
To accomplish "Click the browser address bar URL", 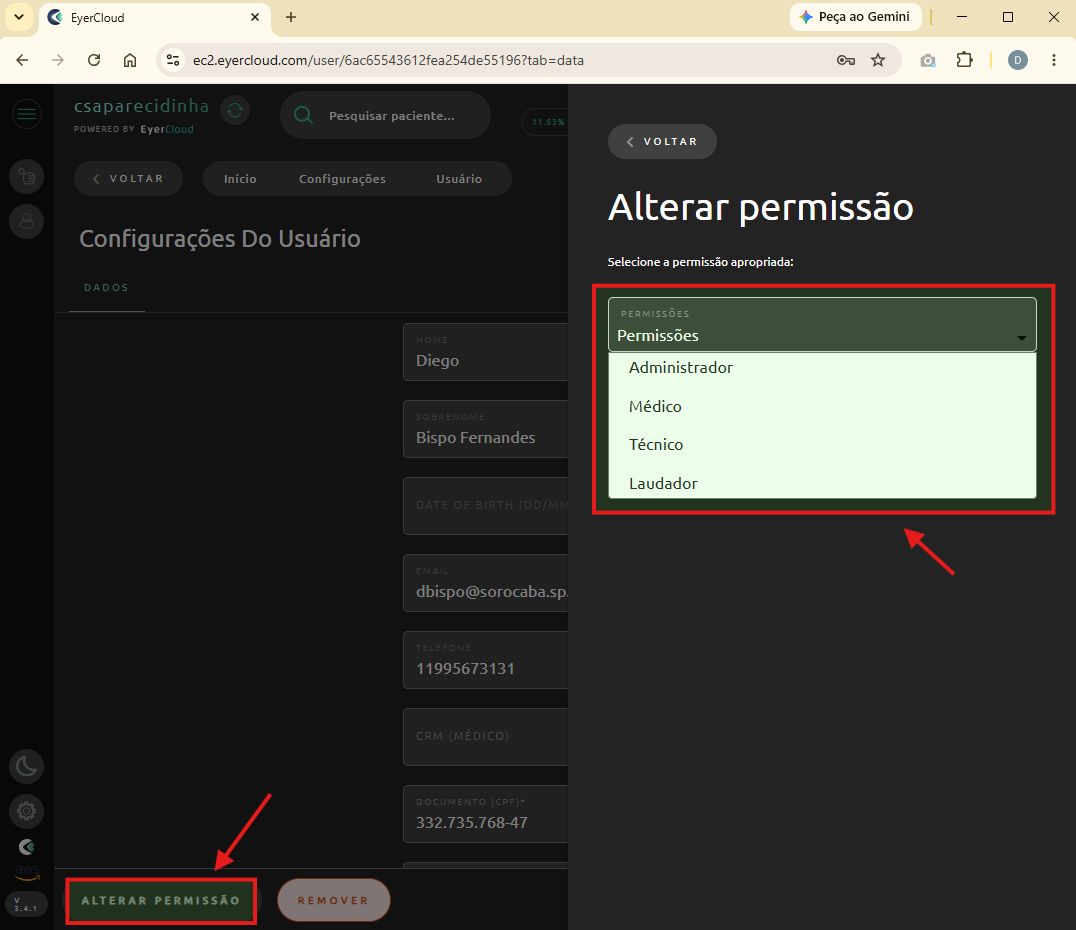I will (x=388, y=60).
